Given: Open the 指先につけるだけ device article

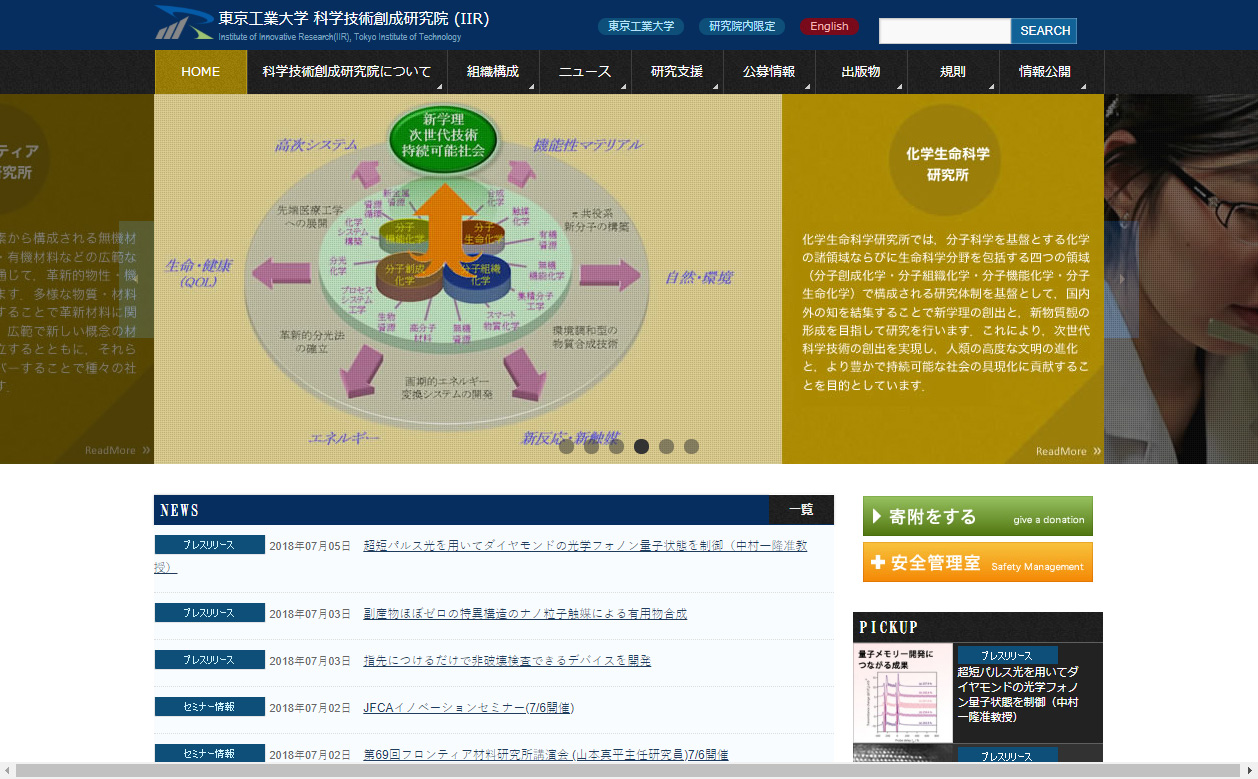Looking at the screenshot, I should click(x=507, y=660).
